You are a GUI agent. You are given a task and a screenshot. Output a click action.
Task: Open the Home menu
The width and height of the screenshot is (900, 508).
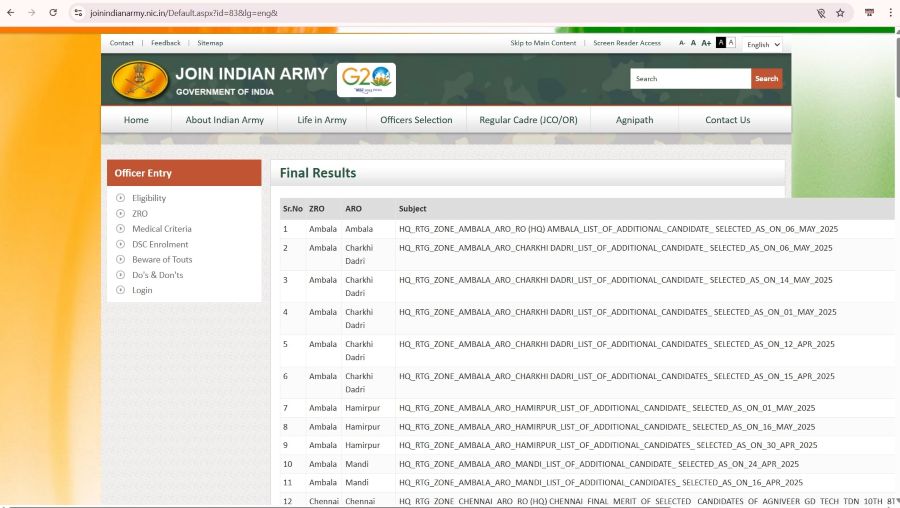click(136, 120)
